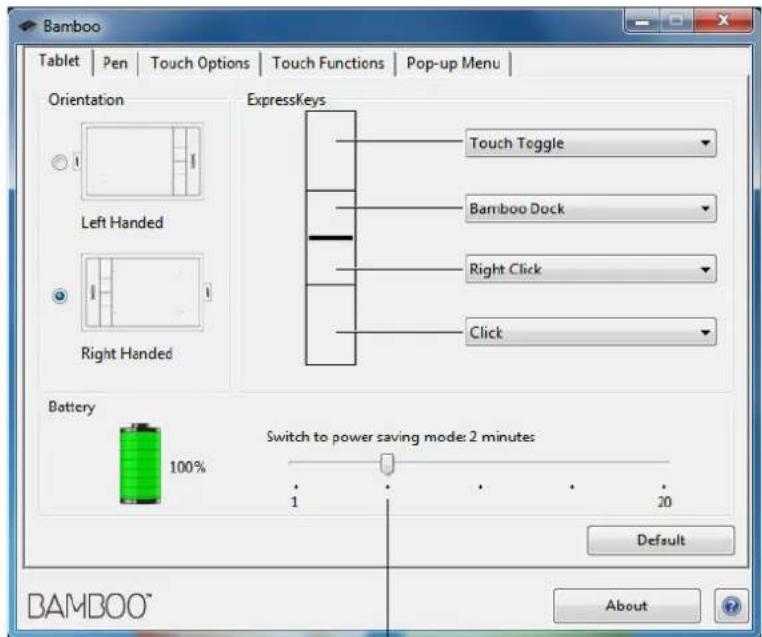Click the Left Handed tablet orientation image
The width and height of the screenshot is (762, 637).
(x=142, y=161)
